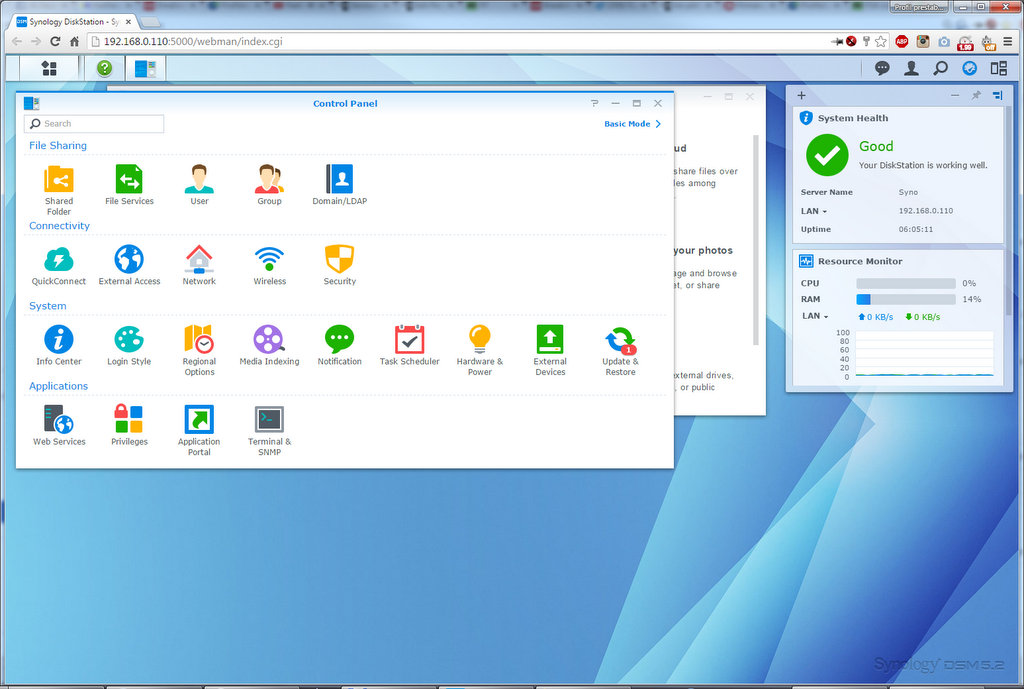The height and width of the screenshot is (689, 1024).
Task: Open the Security settings
Action: point(340,265)
